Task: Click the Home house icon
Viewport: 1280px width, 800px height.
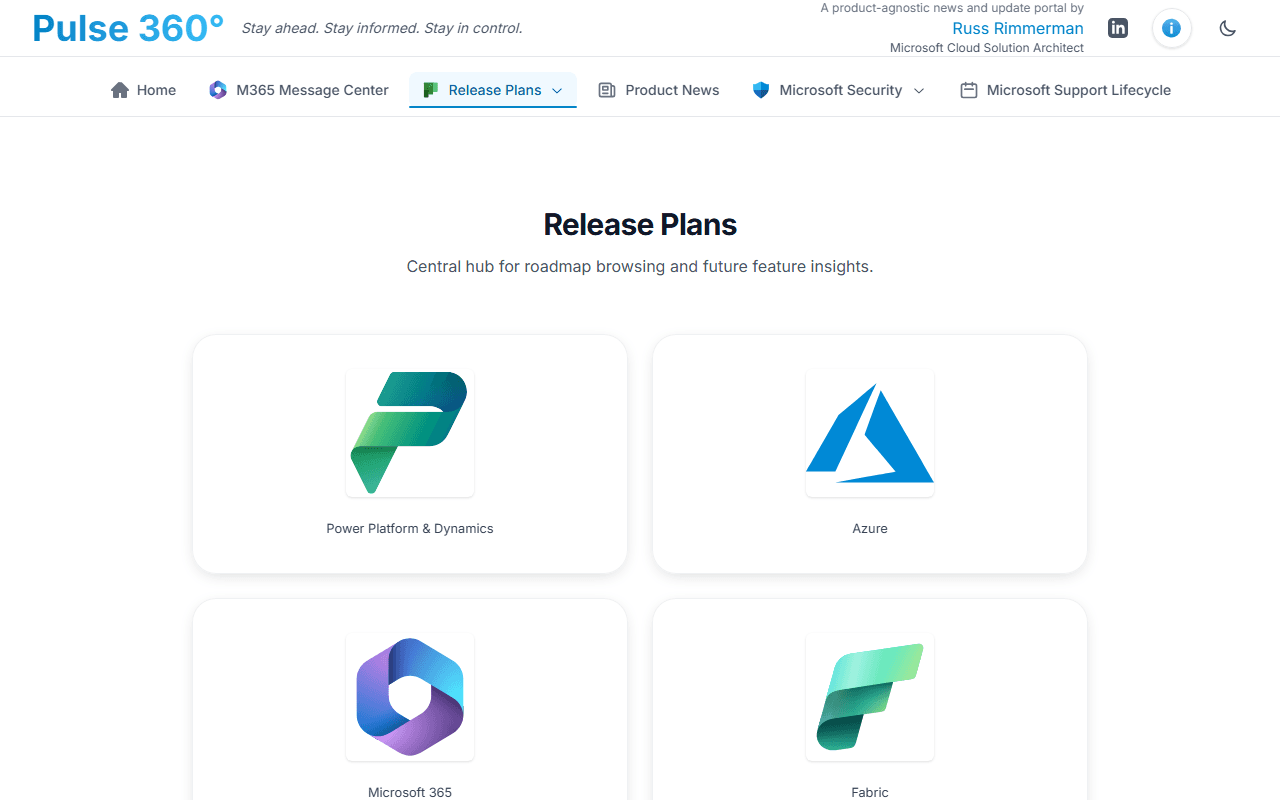Action: point(120,90)
